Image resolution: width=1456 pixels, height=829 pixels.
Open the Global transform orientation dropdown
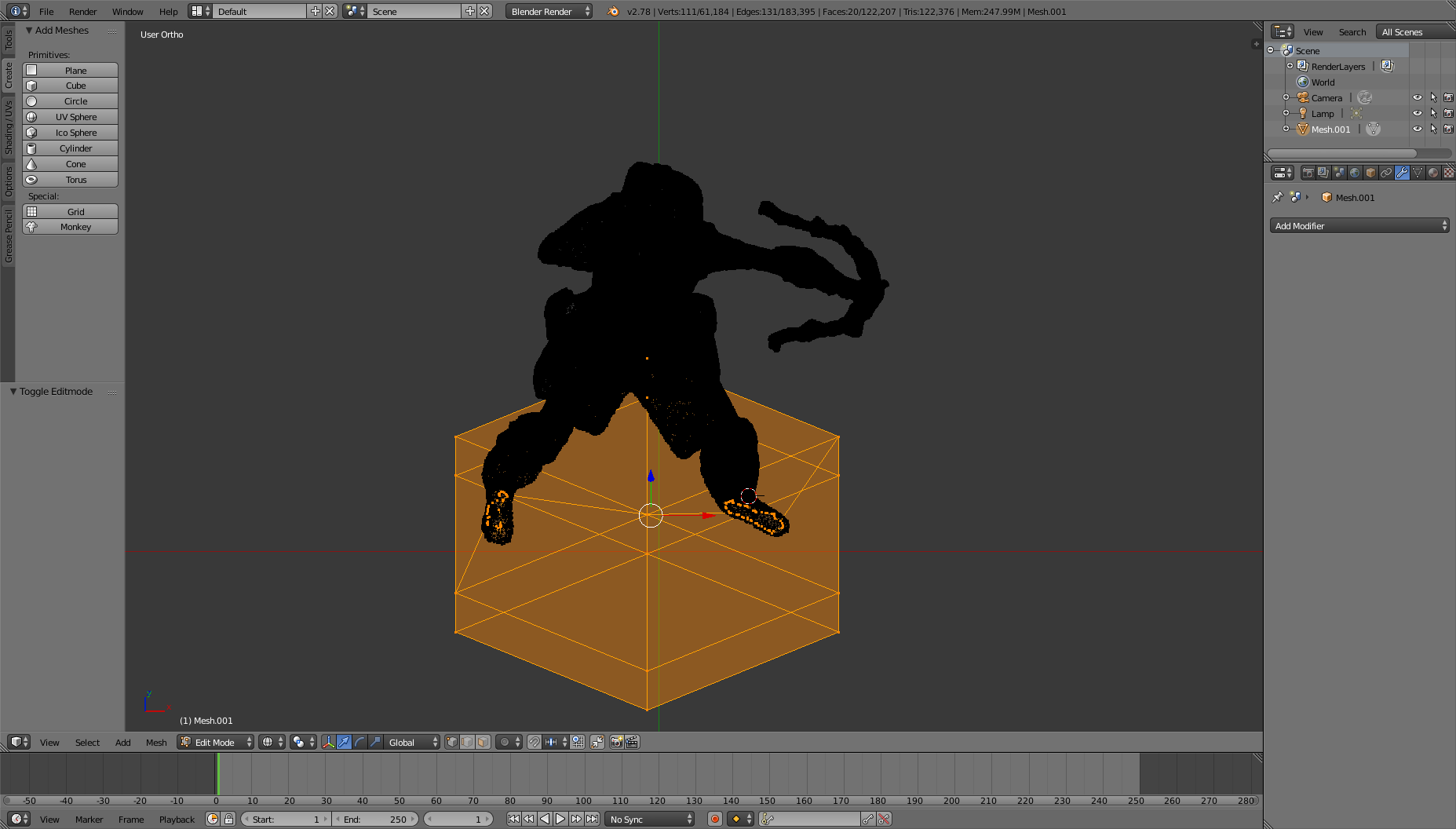412,742
